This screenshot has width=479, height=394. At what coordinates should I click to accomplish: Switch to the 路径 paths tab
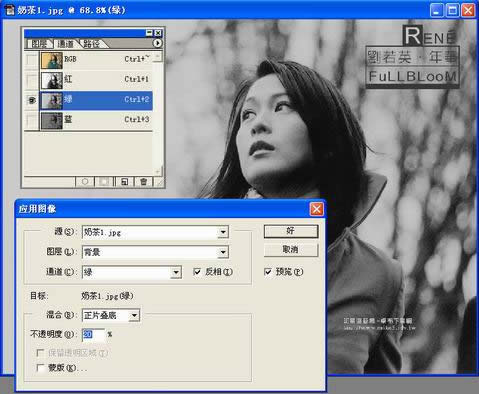pos(91,44)
